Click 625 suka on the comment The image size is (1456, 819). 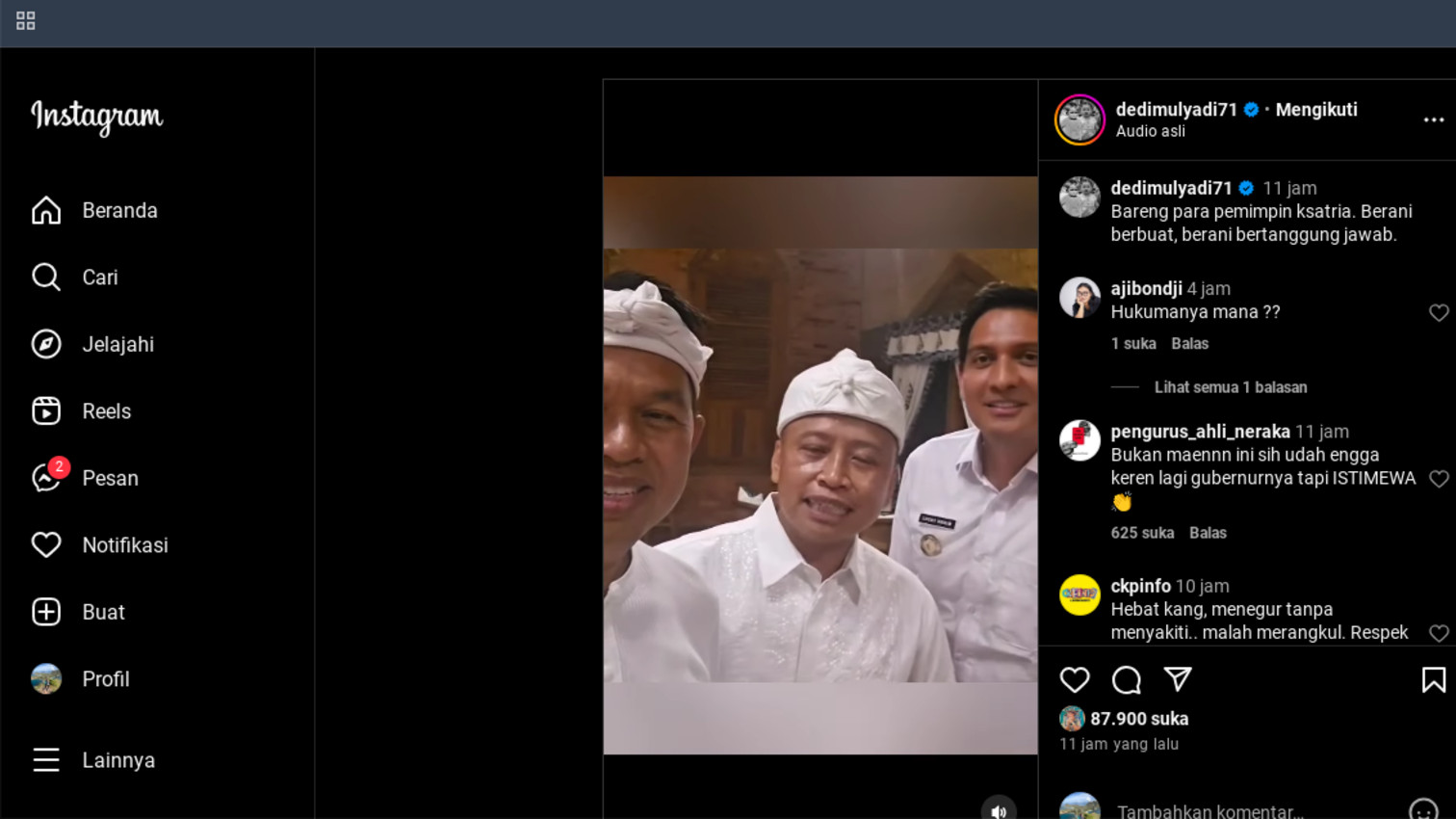1142,533
